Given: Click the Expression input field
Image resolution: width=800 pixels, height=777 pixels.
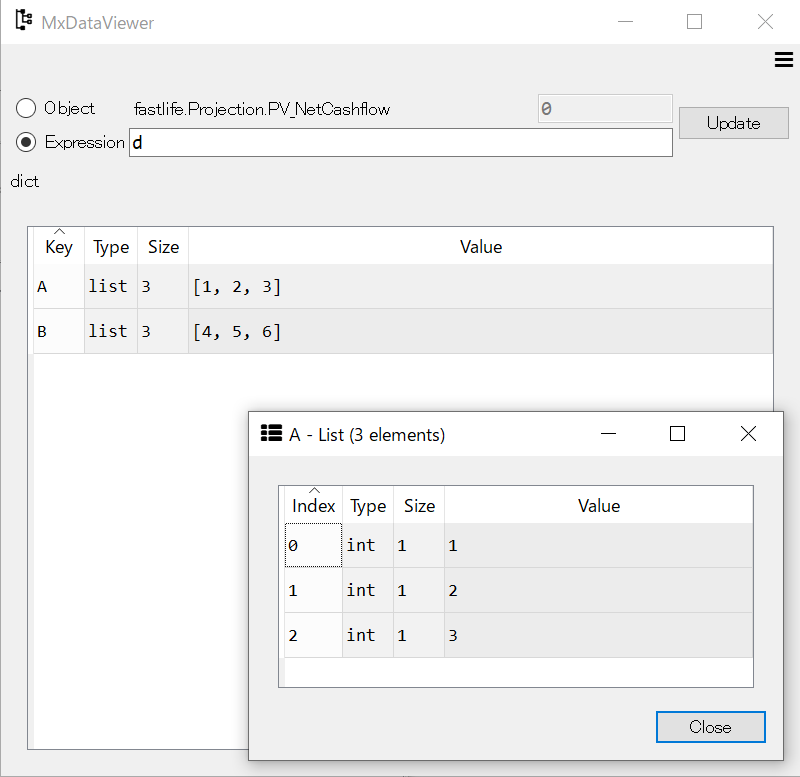Looking at the screenshot, I should (x=400, y=143).
